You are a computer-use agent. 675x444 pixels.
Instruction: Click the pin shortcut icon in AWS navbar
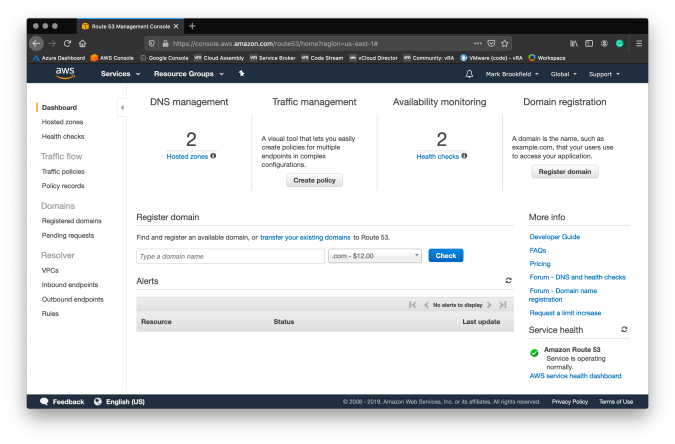click(x=241, y=74)
